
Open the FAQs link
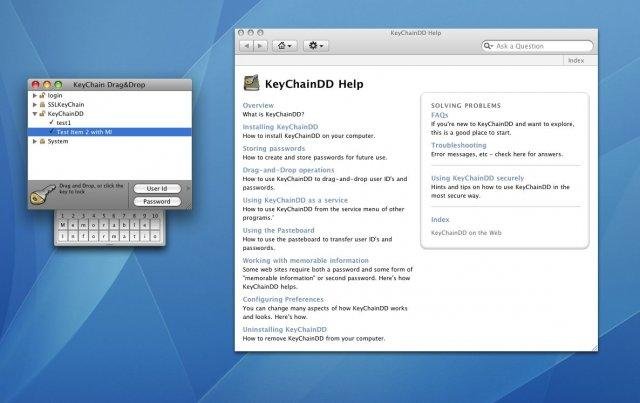point(440,115)
